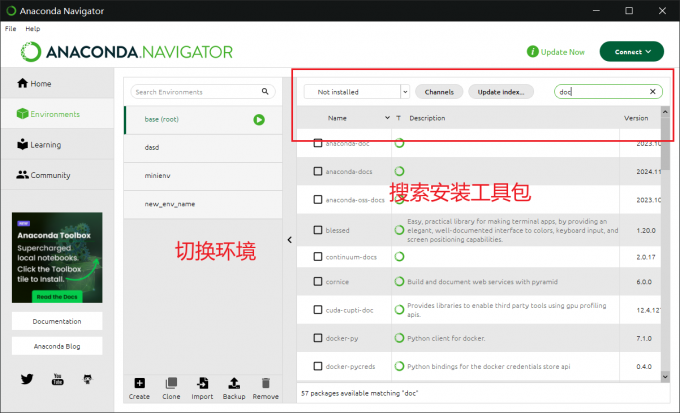Screen dimensions: 680x413
Task: Select the base (root) environment
Action: 203,119
